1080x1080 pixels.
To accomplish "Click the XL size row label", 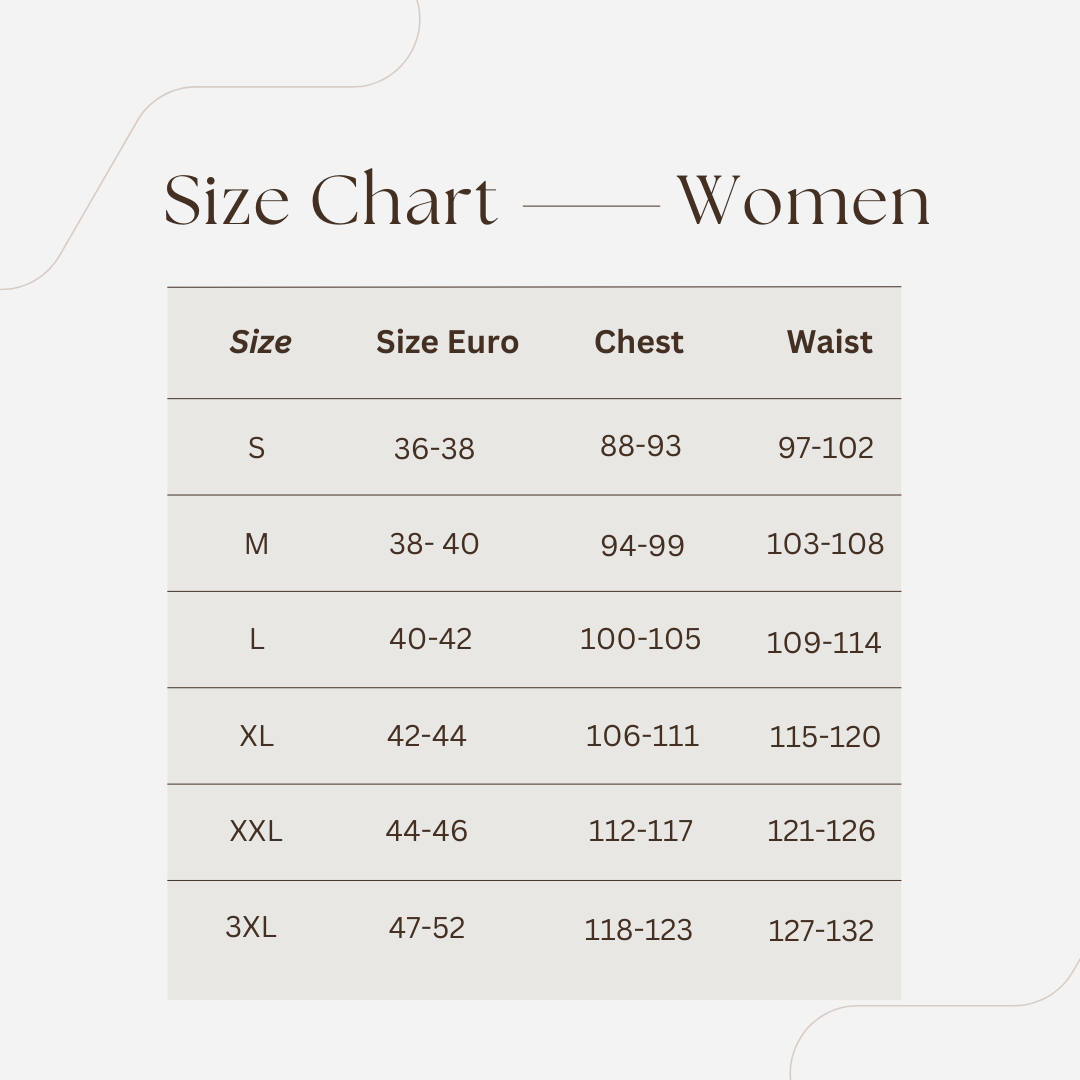I will click(256, 736).
